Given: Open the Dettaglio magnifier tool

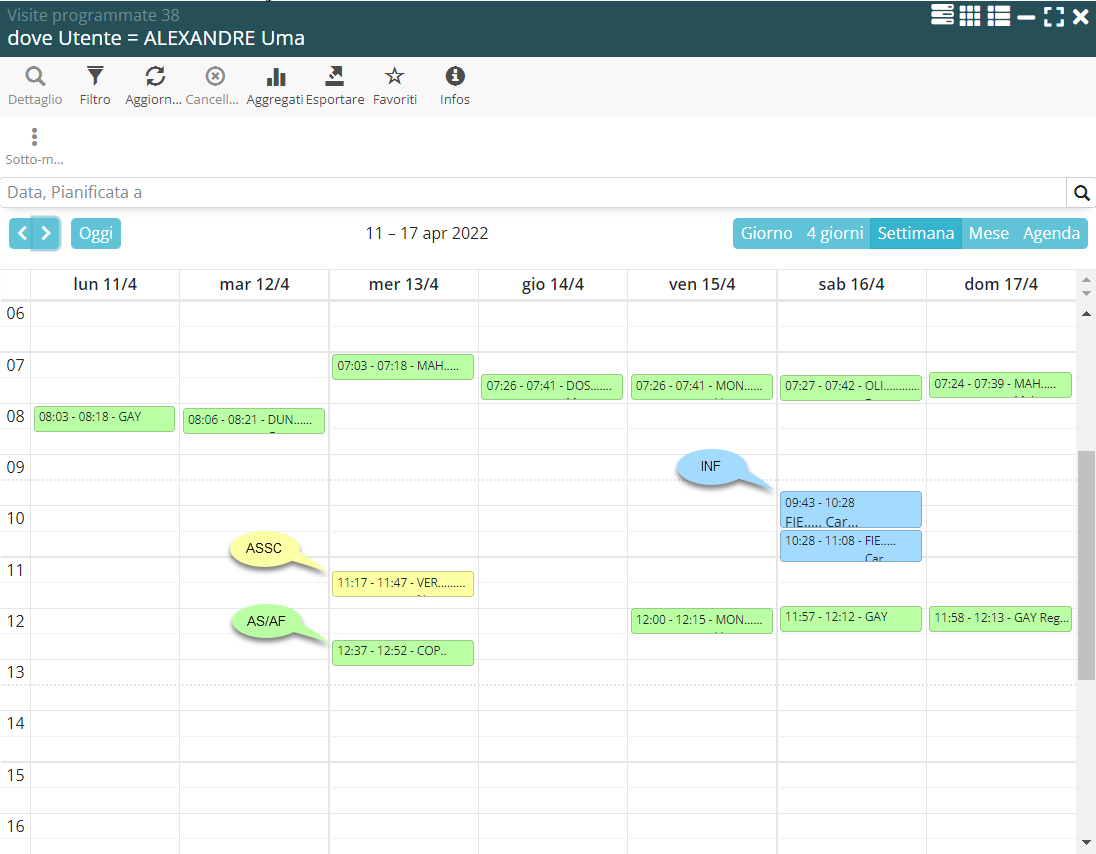Looking at the screenshot, I should coord(35,77).
